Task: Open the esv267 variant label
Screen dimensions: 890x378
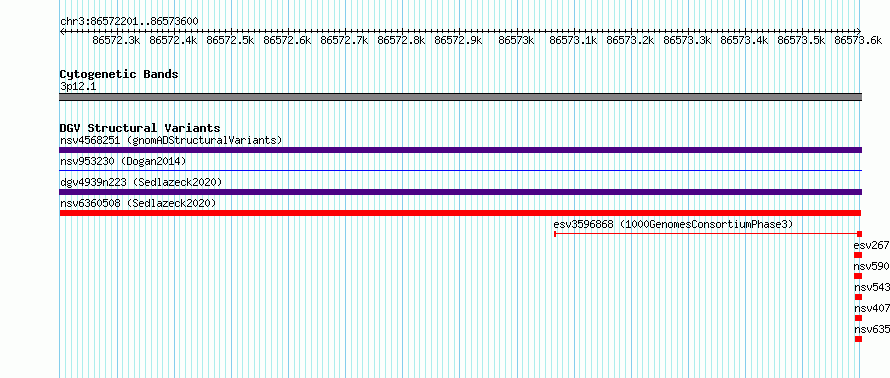Action: tap(871, 245)
